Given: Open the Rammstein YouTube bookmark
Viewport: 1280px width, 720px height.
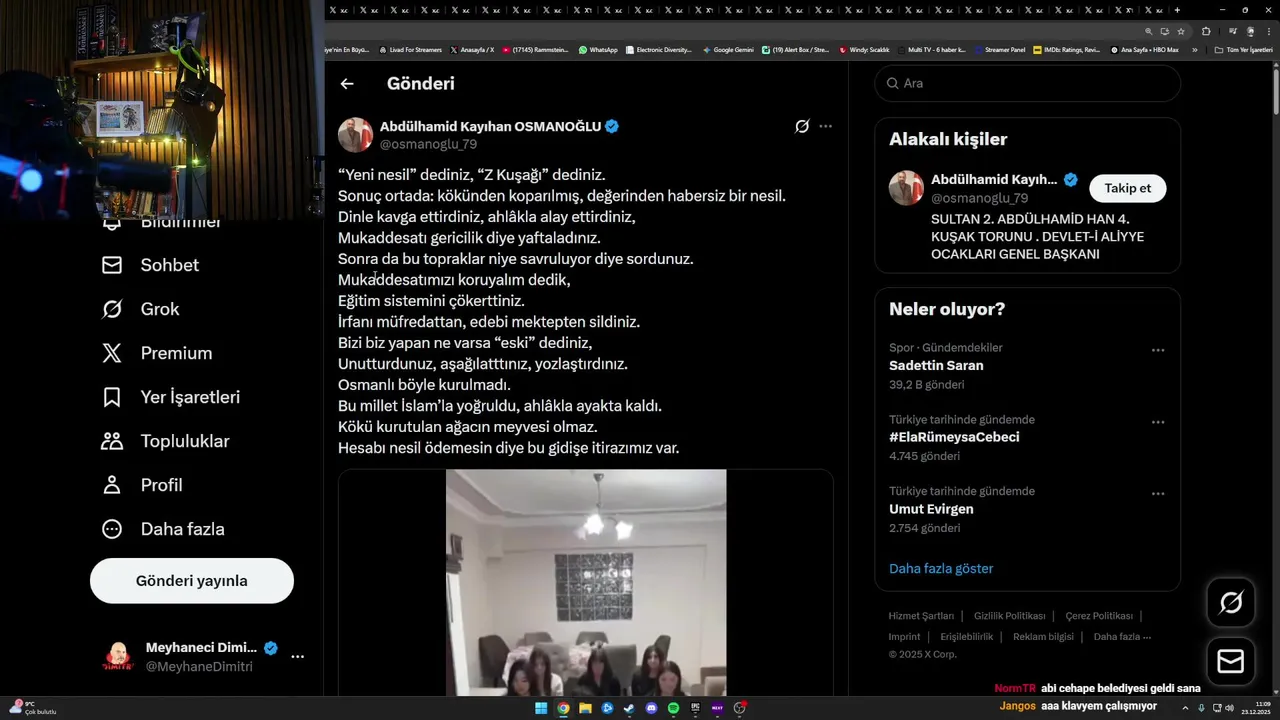Looking at the screenshot, I should point(535,49).
